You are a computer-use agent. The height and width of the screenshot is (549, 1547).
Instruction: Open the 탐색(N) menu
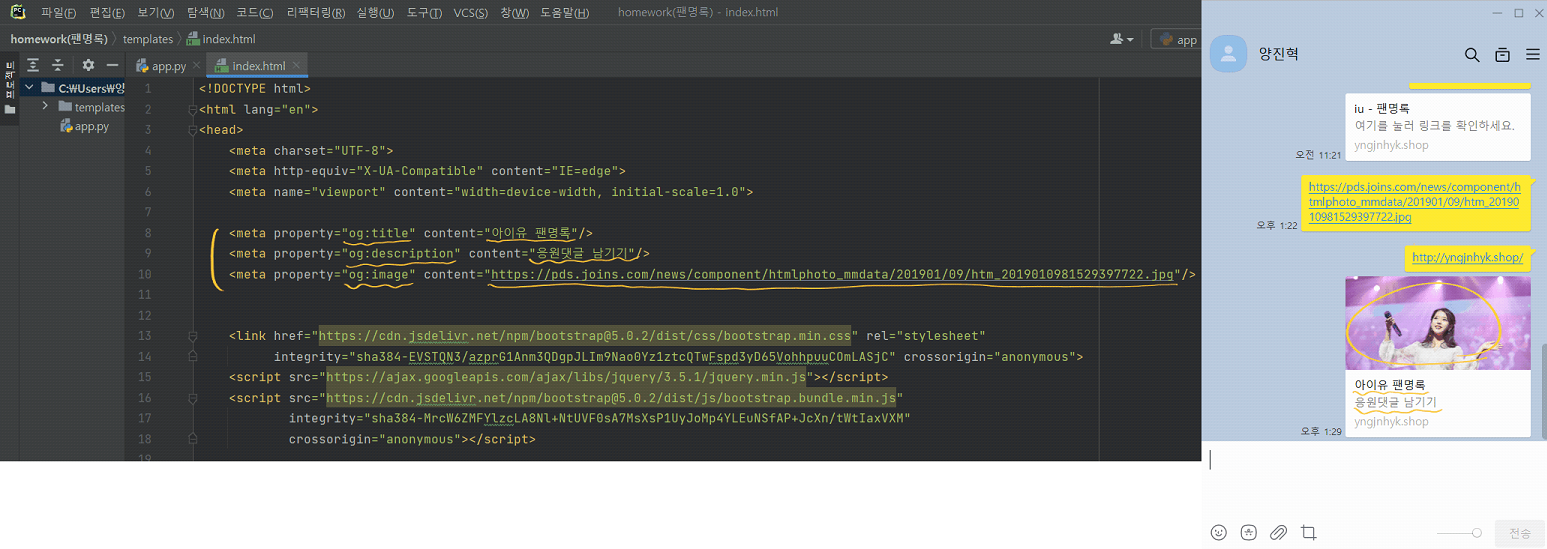click(x=205, y=13)
